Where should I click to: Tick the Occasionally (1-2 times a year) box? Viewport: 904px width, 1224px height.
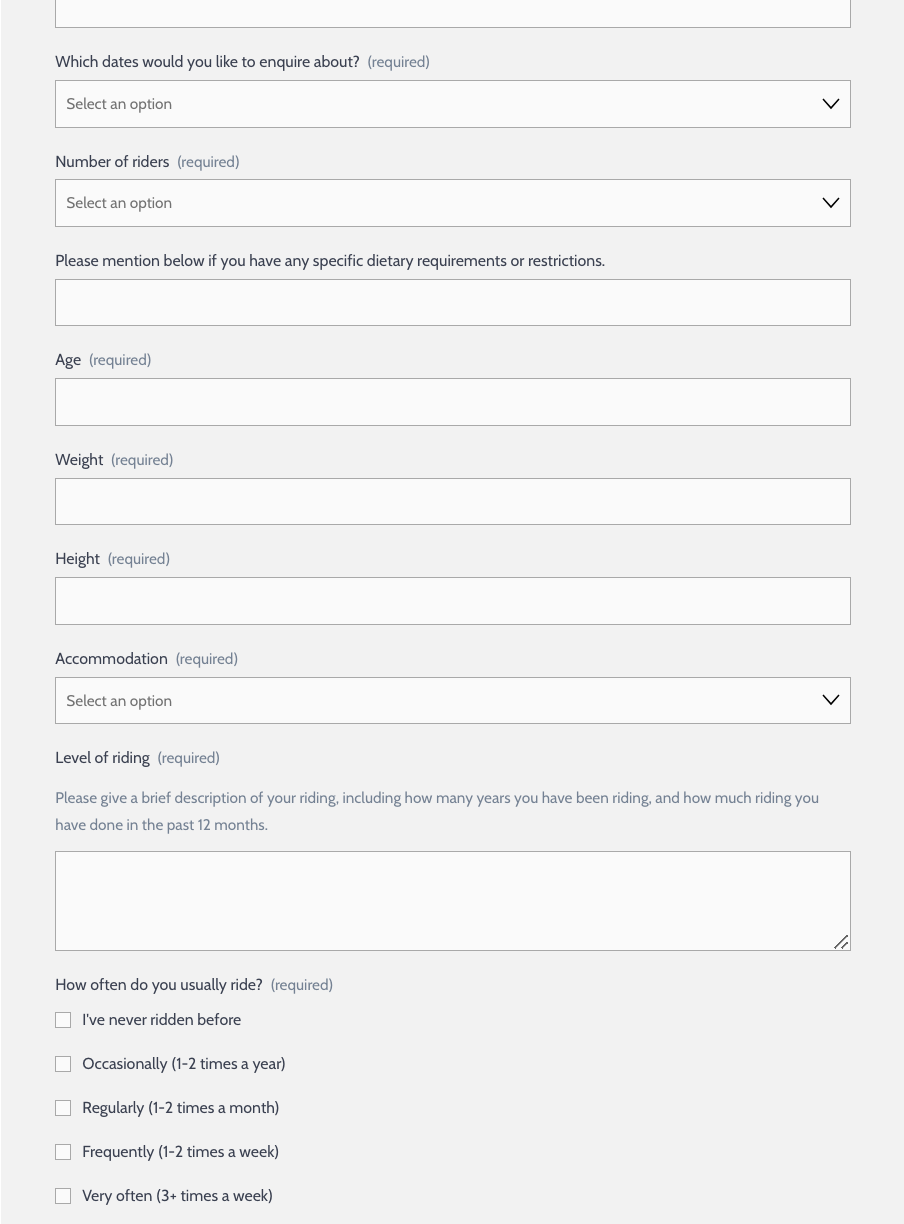(x=63, y=1064)
